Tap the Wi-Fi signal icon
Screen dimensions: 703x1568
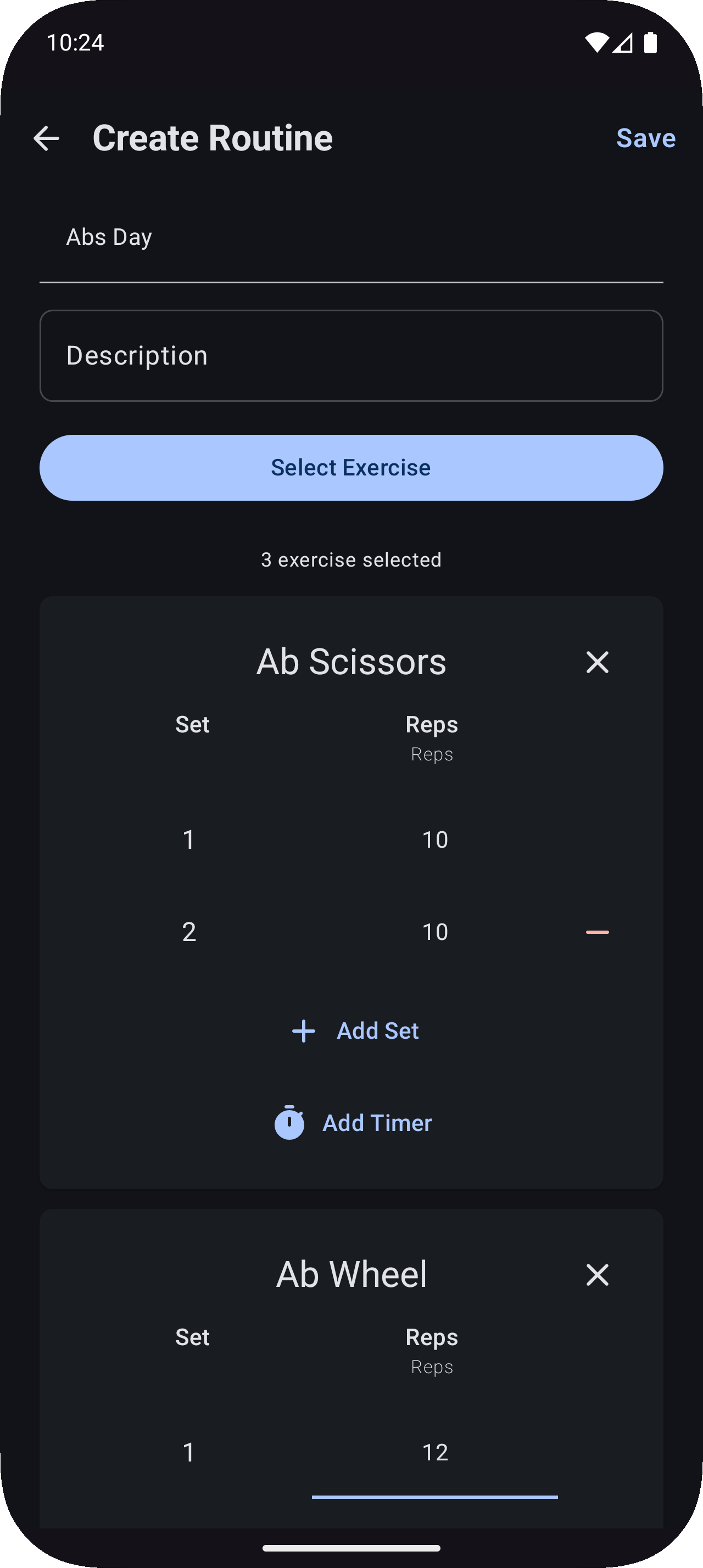[596, 43]
